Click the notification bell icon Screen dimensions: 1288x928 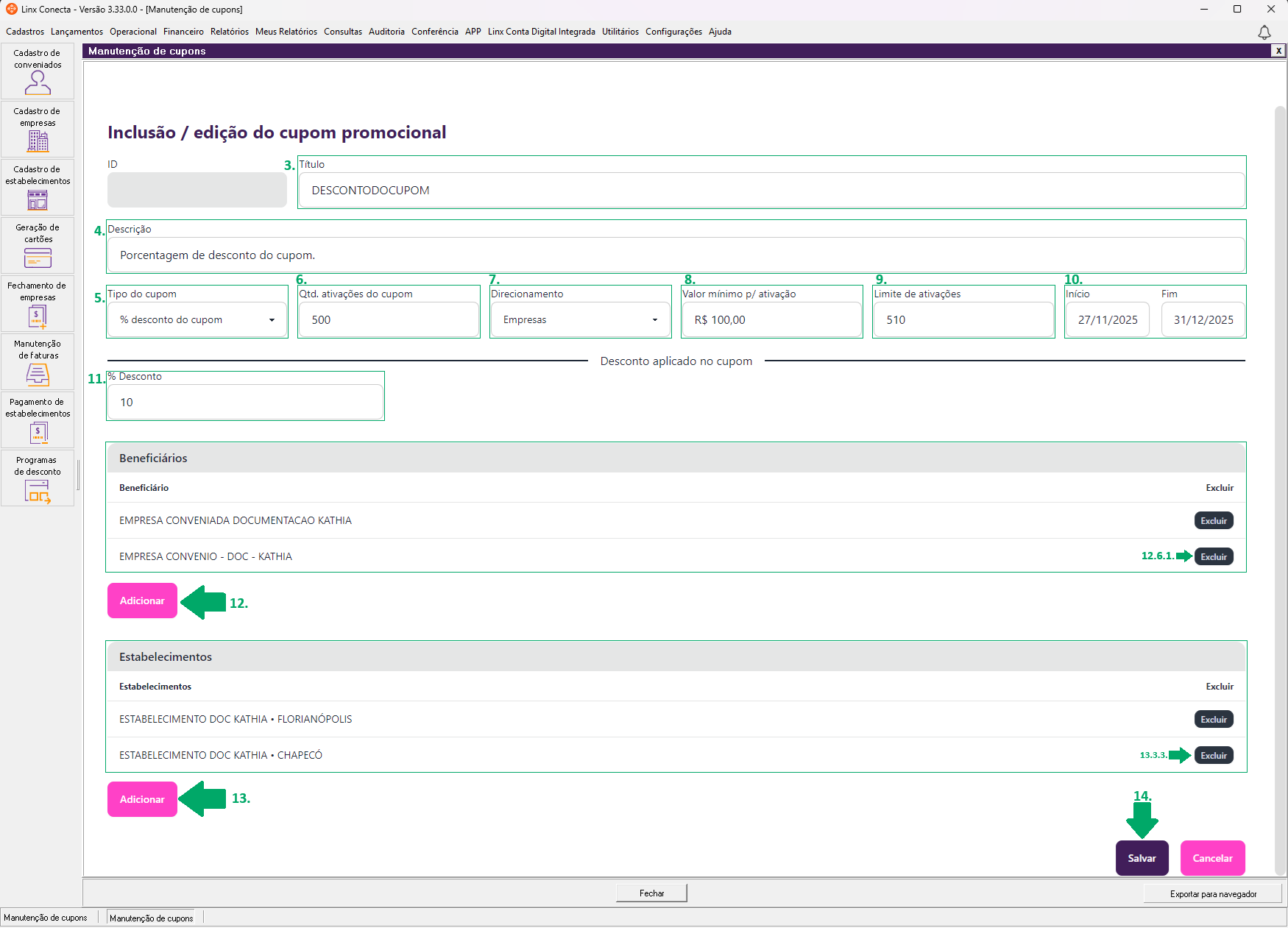coord(1264,32)
